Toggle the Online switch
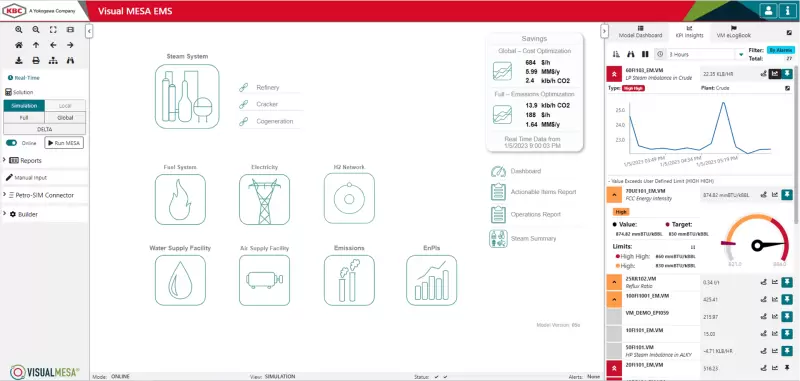Viewport: 800px width, 381px height. tap(11, 143)
